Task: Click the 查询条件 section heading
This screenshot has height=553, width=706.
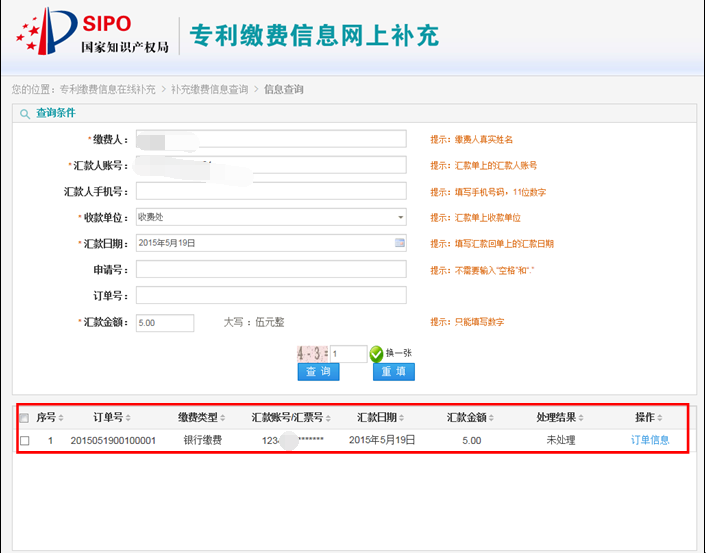Action: [x=56, y=113]
